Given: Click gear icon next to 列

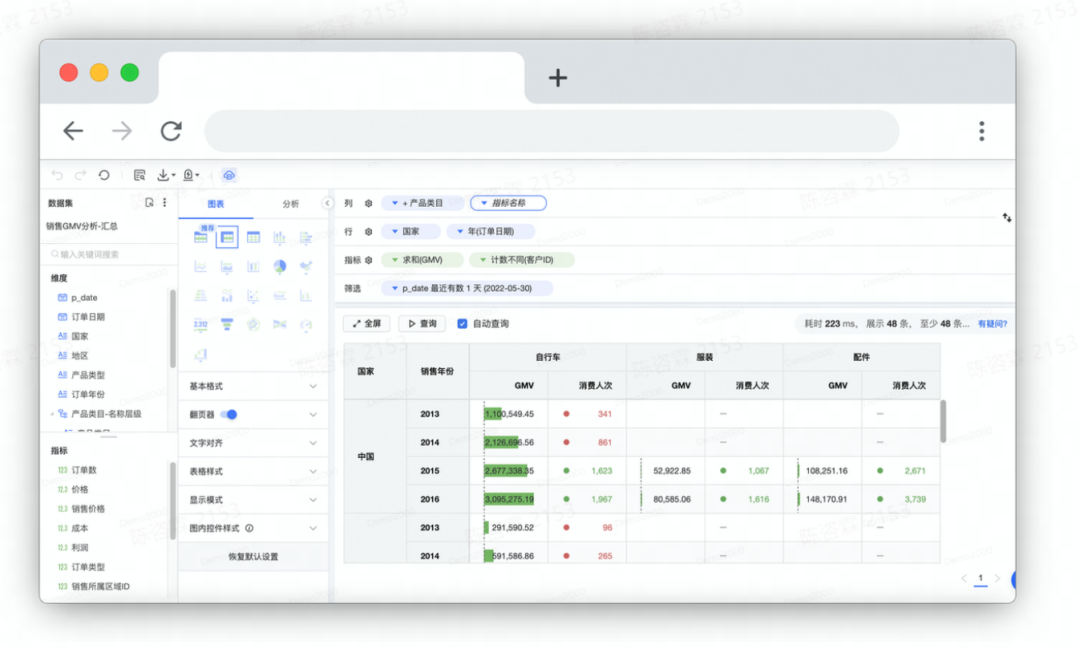Looking at the screenshot, I should pyautogui.click(x=368, y=203).
